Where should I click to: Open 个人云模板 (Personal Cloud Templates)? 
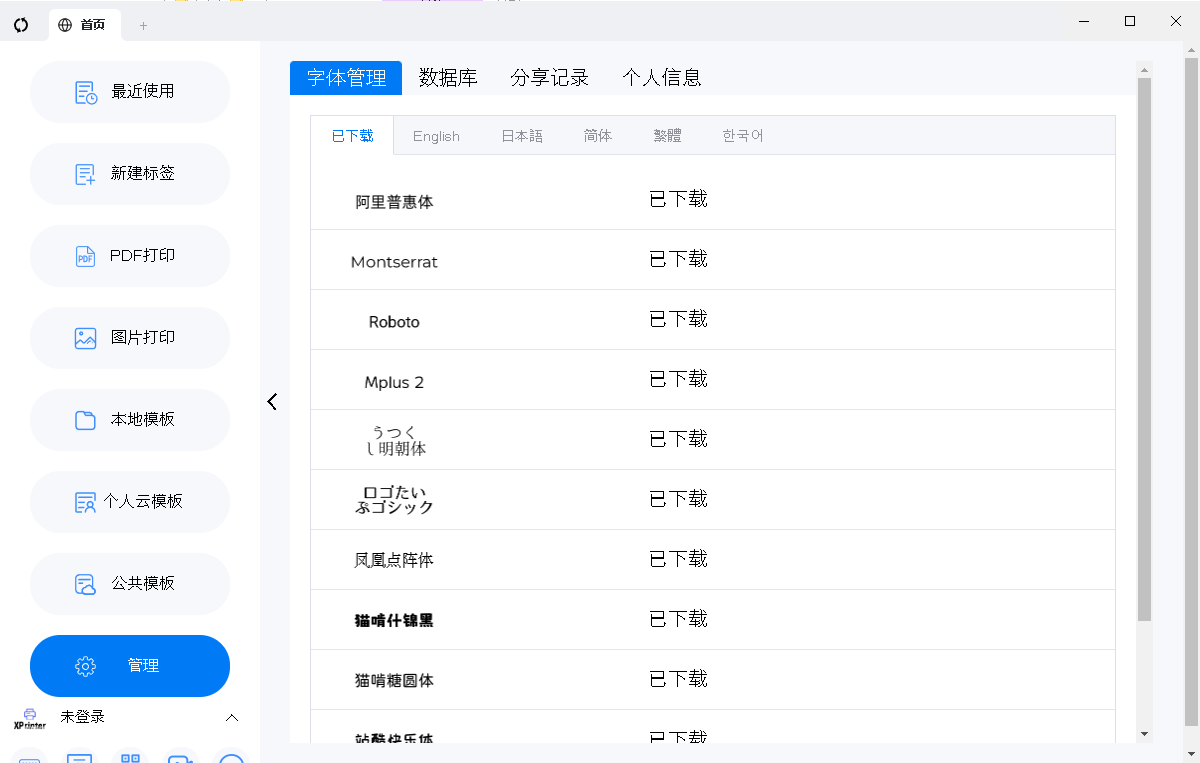point(85,501)
